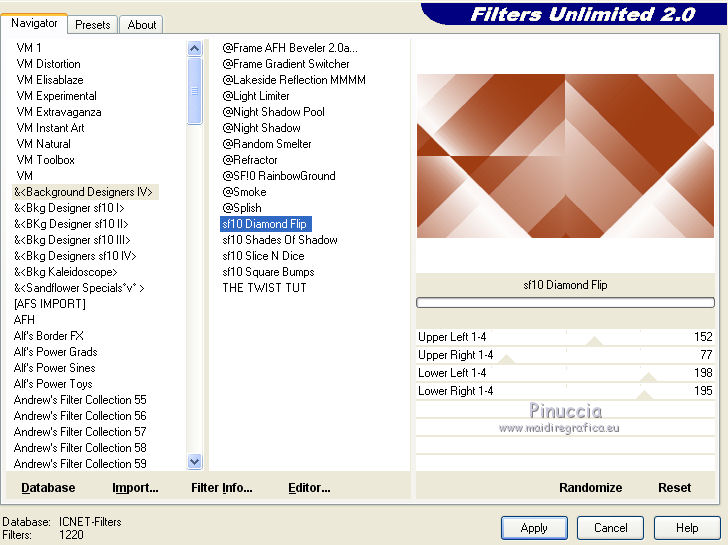Choose filter sf10 Shades Of Shadow
Viewport: 728px width, 545px height.
pyautogui.click(x=280, y=240)
